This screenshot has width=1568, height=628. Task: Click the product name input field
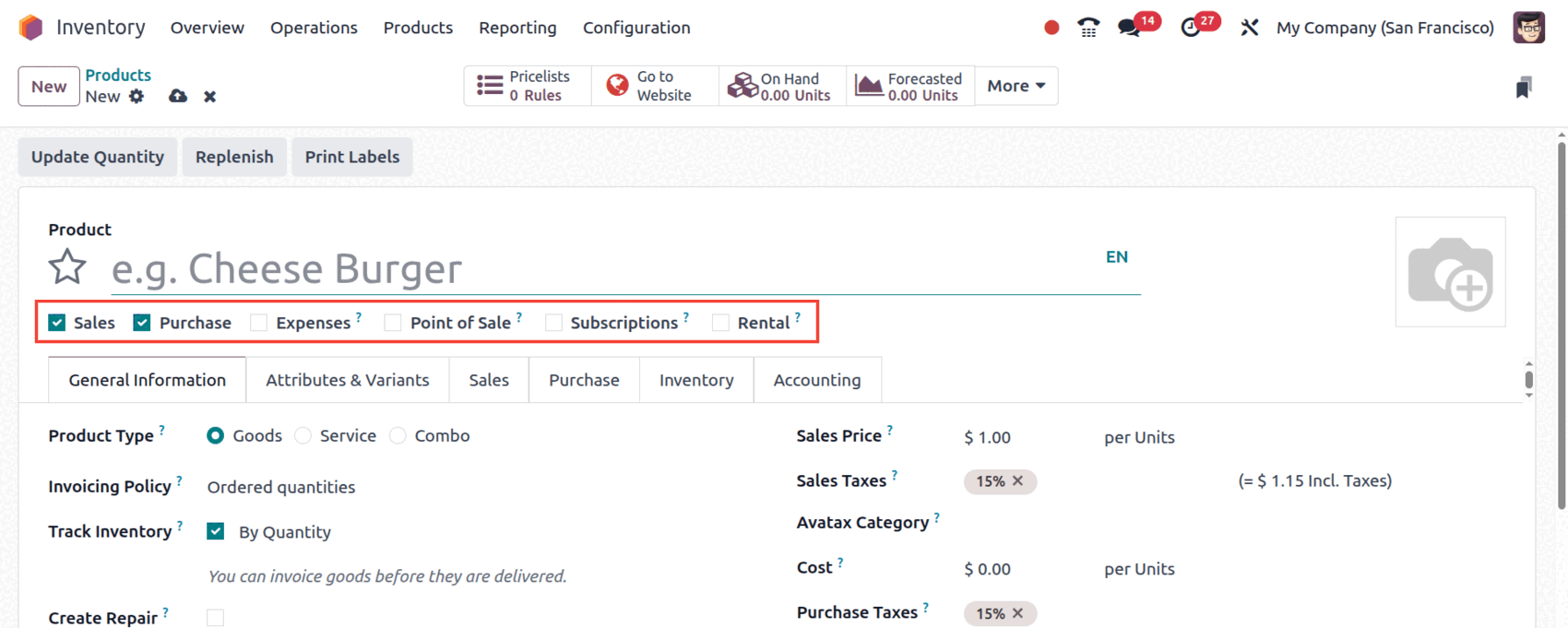click(600, 269)
